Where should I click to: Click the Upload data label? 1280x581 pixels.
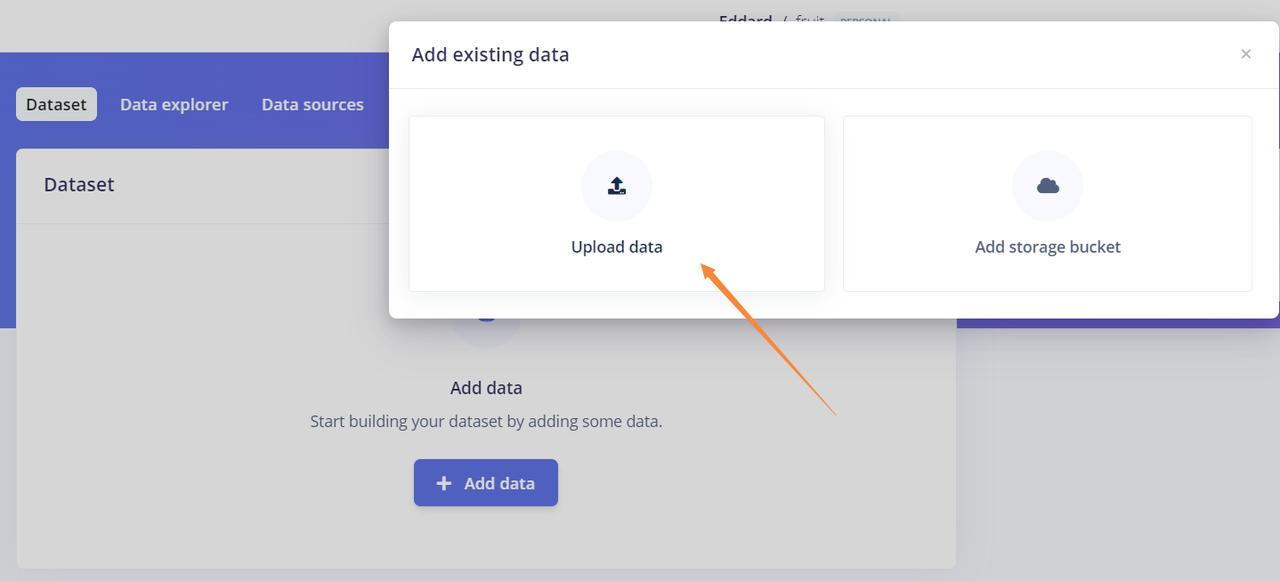(617, 247)
